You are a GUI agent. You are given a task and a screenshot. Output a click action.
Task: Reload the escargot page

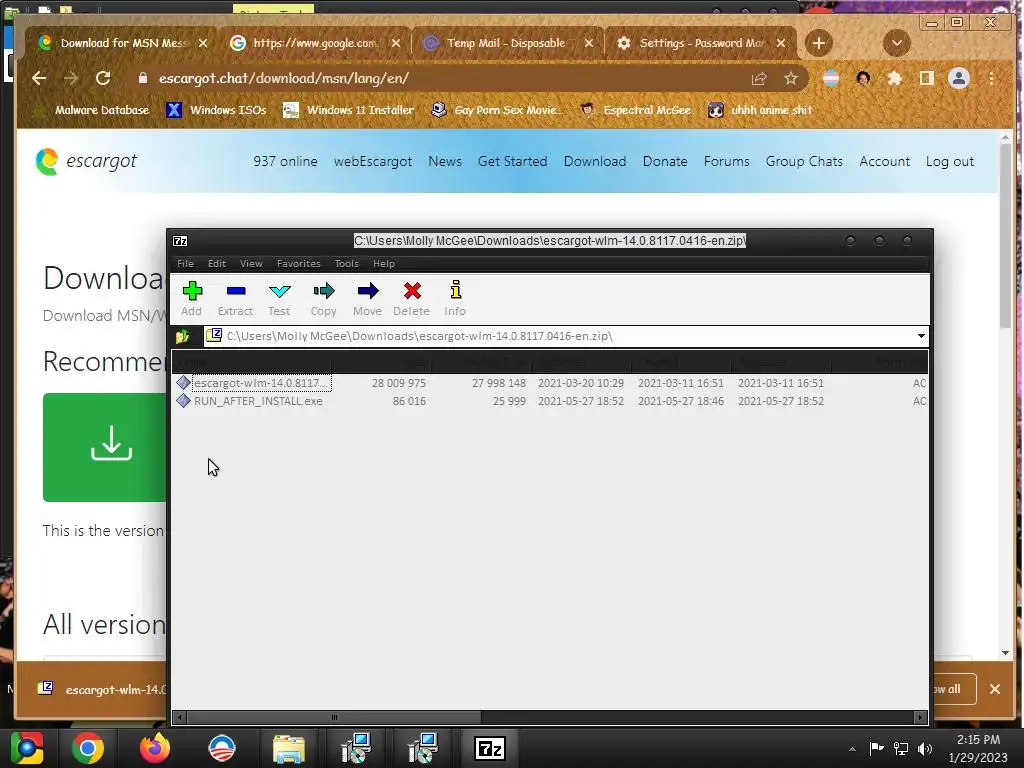103,78
